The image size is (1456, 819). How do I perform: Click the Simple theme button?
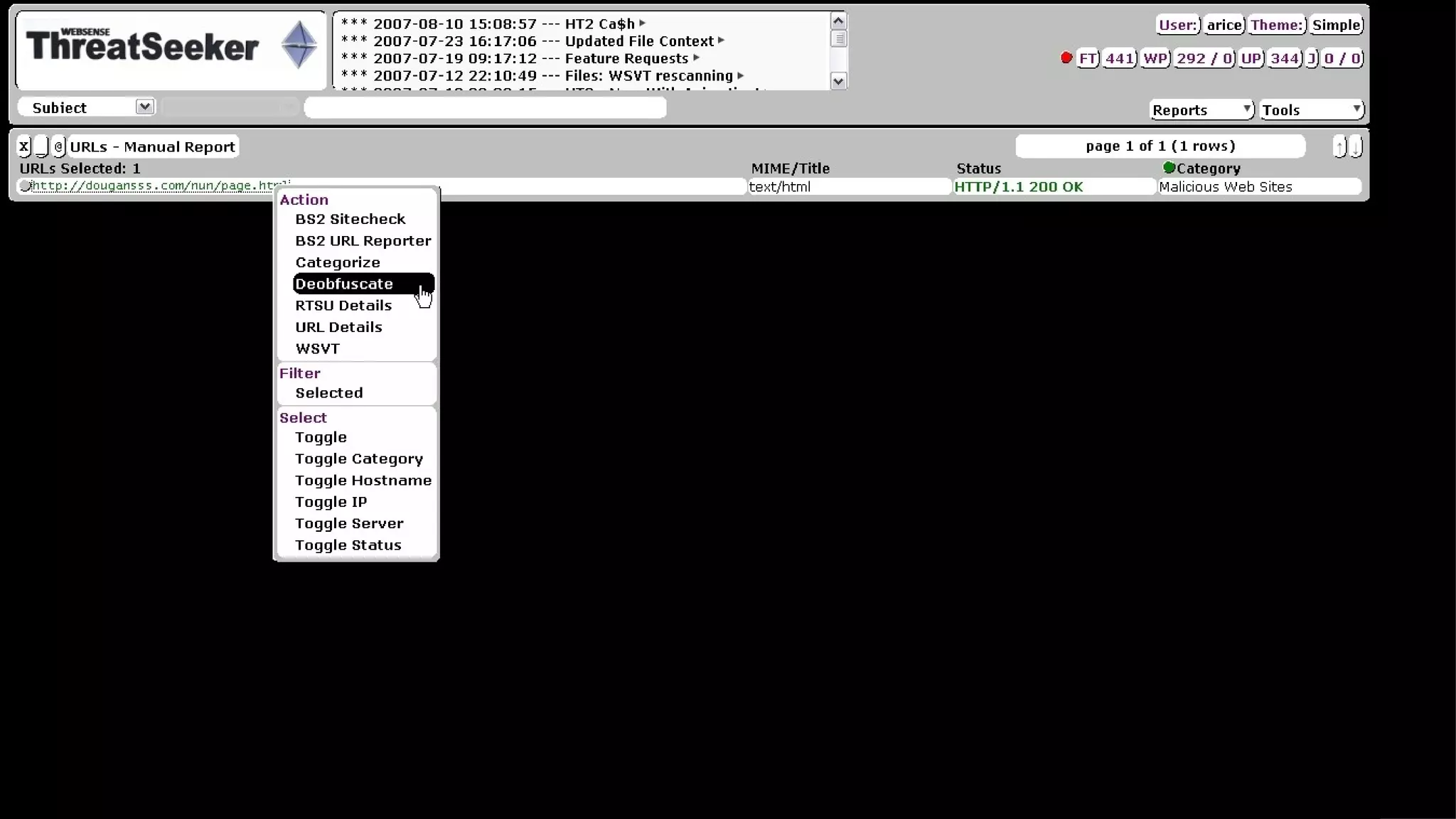(1336, 25)
